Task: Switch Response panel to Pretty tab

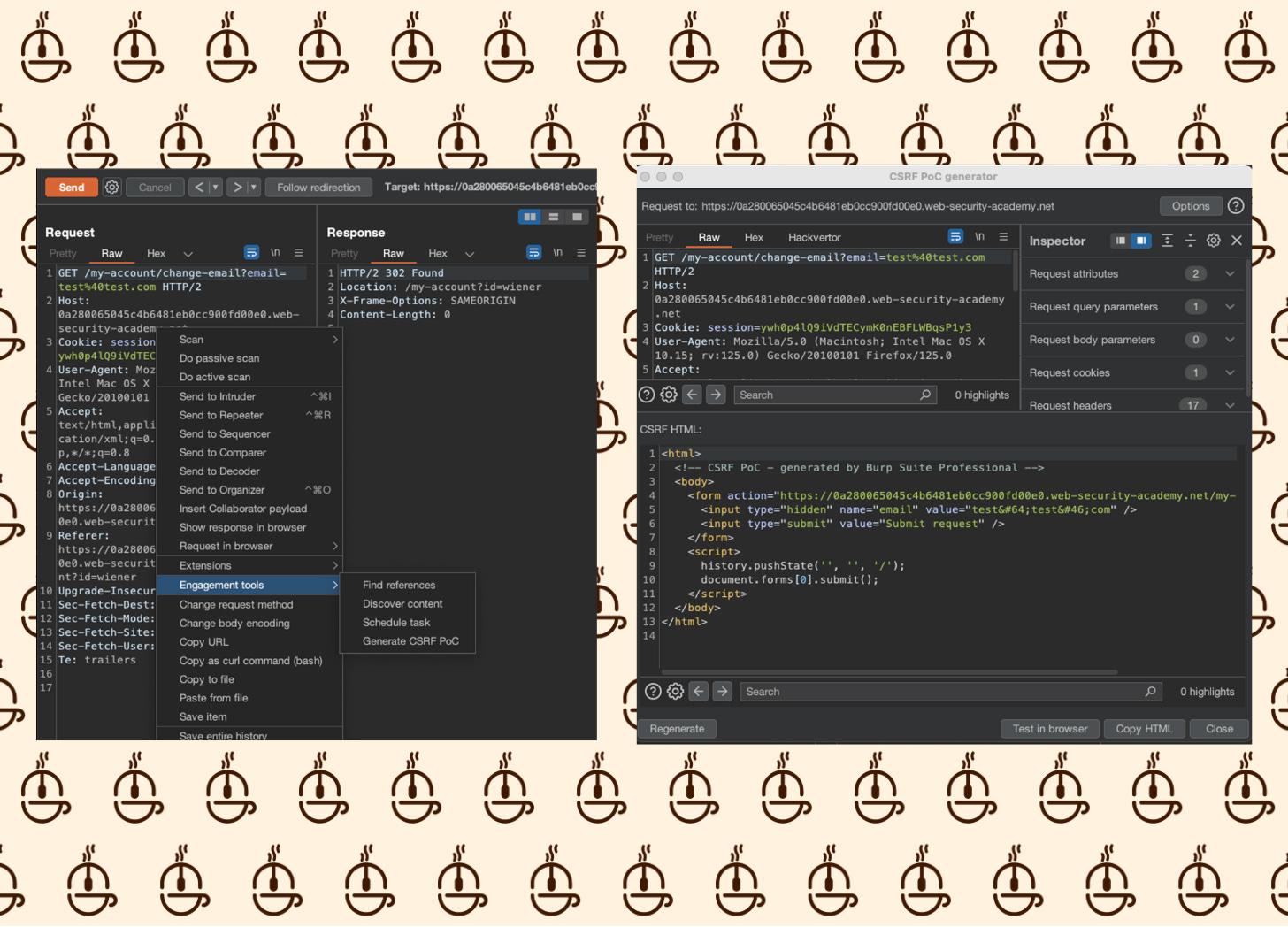Action: pyautogui.click(x=344, y=254)
